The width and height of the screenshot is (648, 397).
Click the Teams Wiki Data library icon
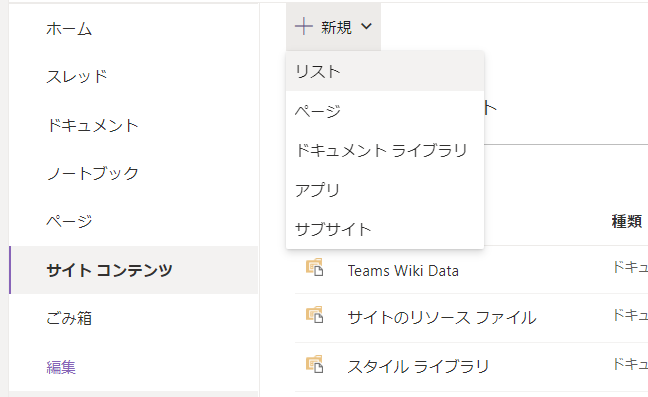314,267
